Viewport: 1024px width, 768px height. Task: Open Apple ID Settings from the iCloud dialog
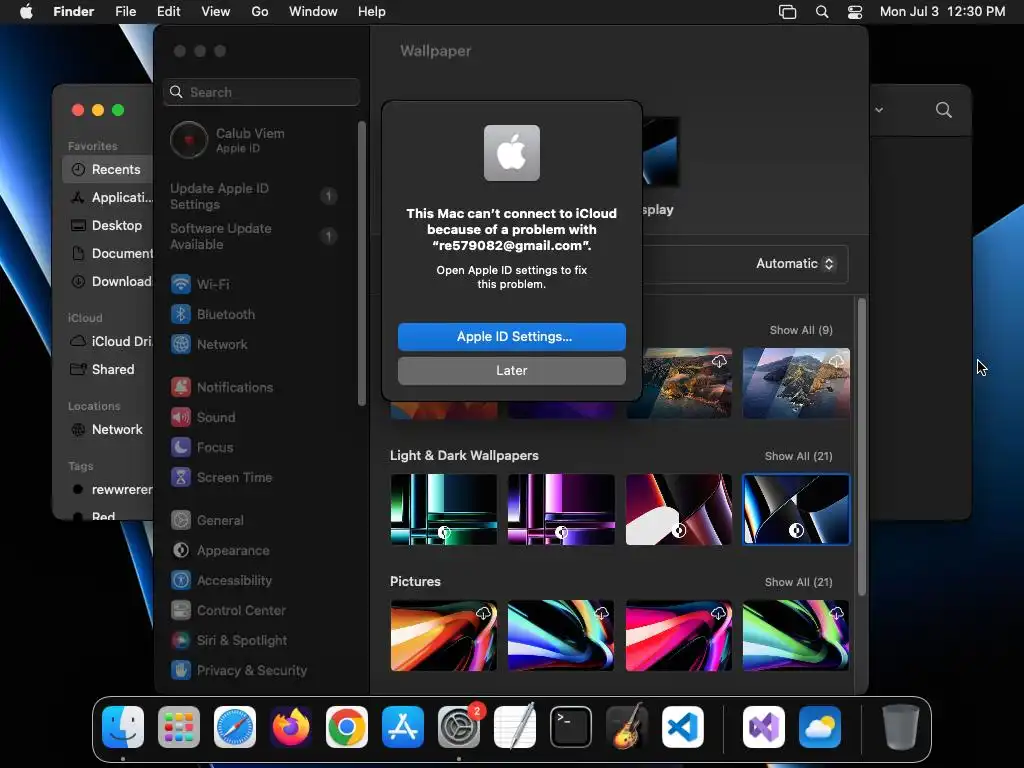[511, 336]
